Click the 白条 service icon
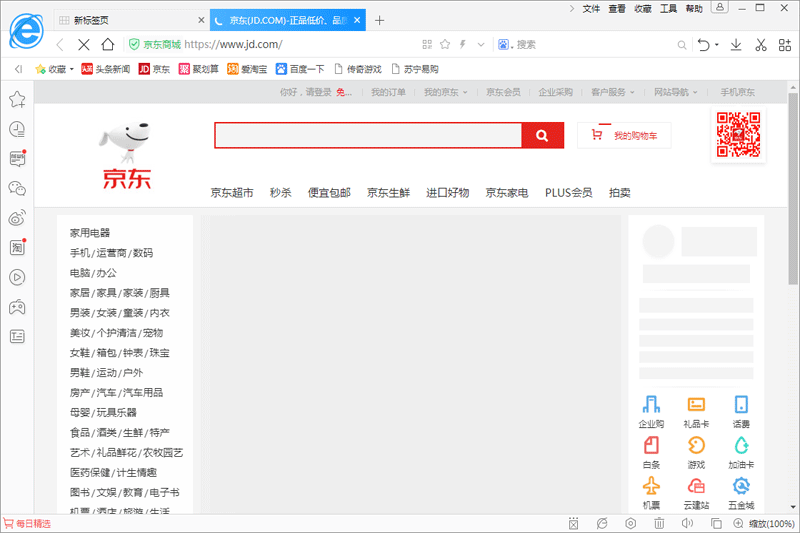 (x=651, y=453)
